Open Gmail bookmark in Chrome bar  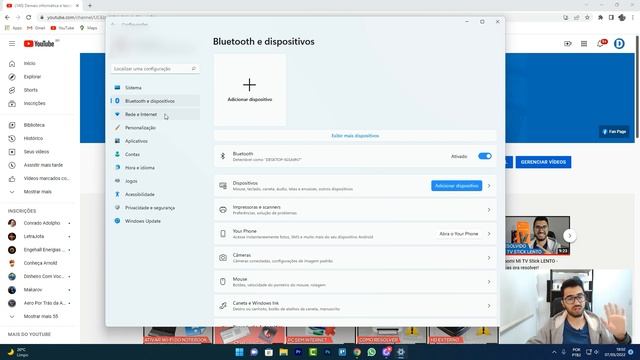(x=36, y=28)
